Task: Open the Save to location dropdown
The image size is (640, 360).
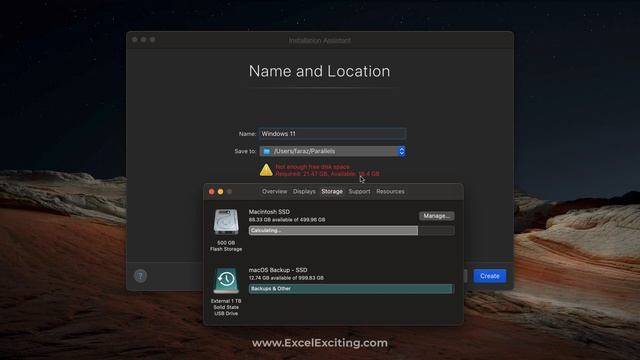Action: pos(332,151)
